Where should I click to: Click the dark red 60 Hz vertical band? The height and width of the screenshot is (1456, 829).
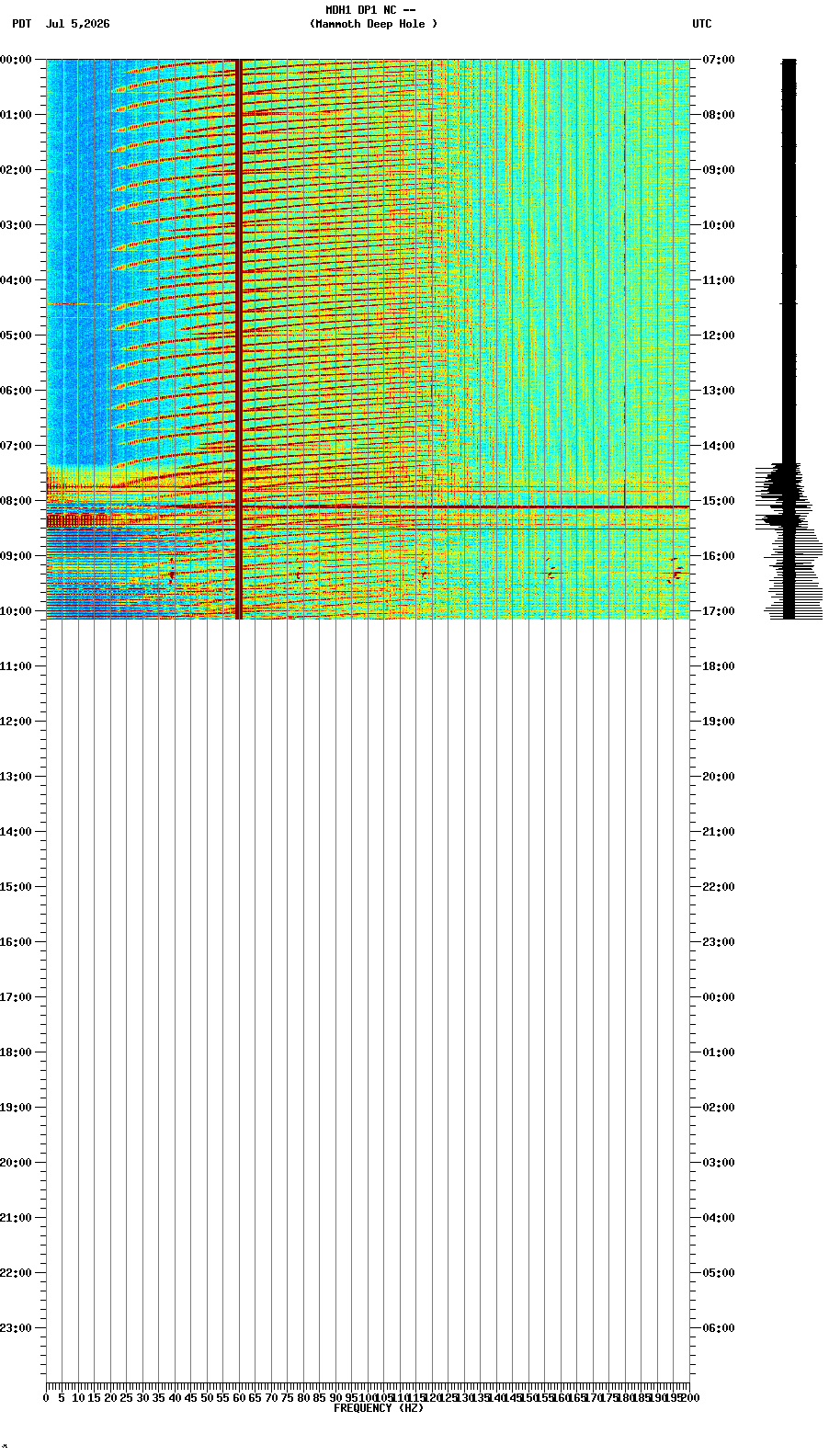pyautogui.click(x=239, y=338)
